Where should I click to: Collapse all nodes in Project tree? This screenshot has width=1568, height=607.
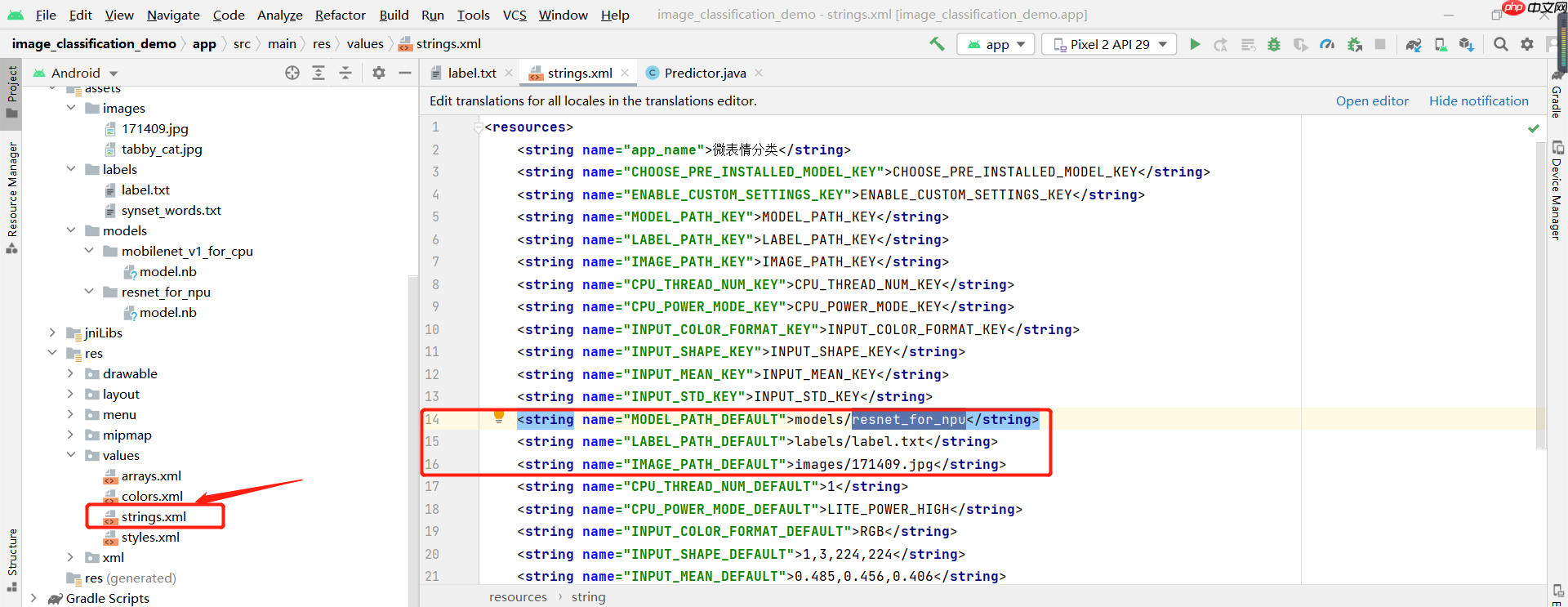click(x=345, y=73)
